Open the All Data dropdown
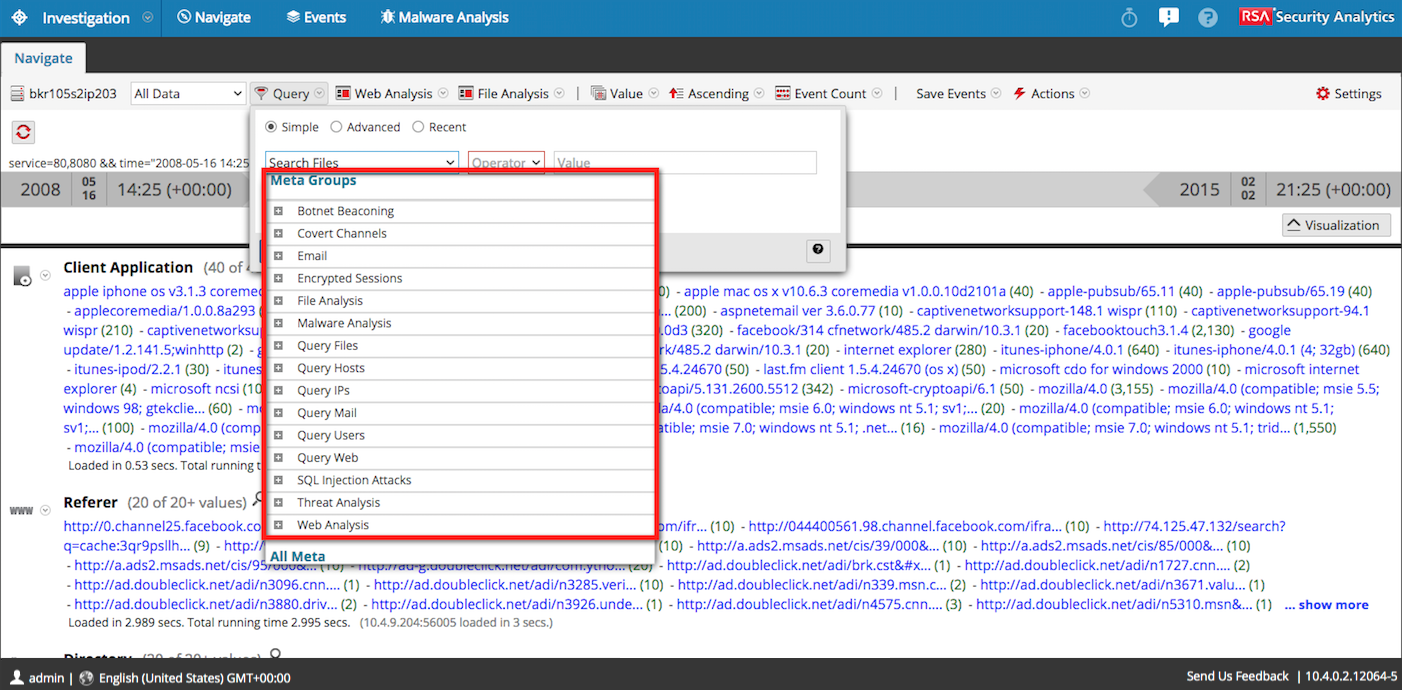Screen dimensions: 1402x690 (x=188, y=94)
